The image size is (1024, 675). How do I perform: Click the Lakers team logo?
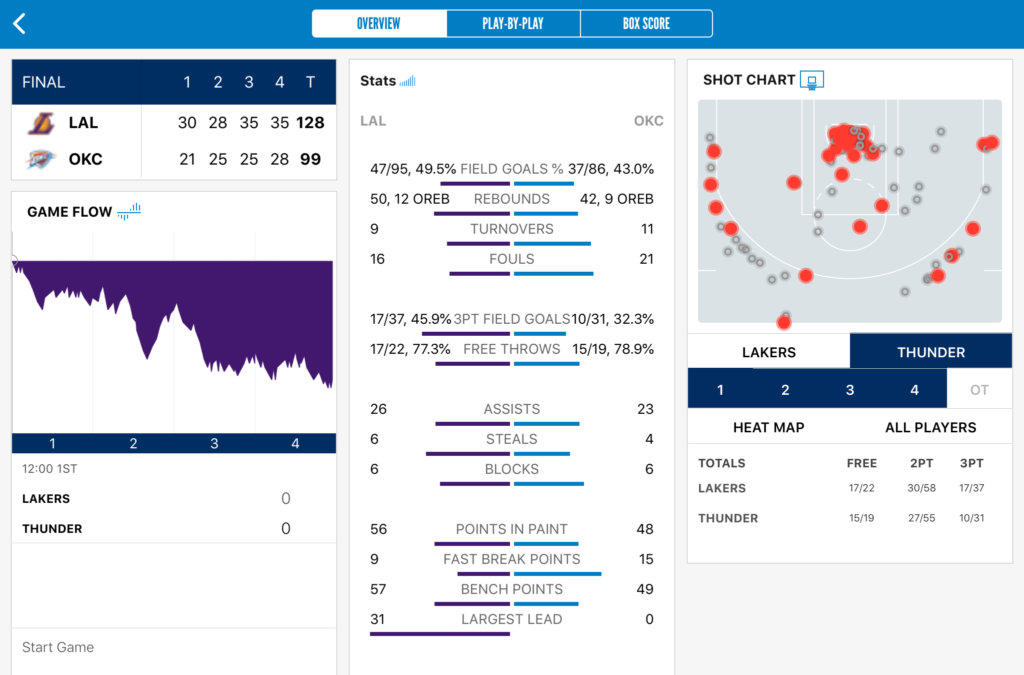[x=41, y=123]
